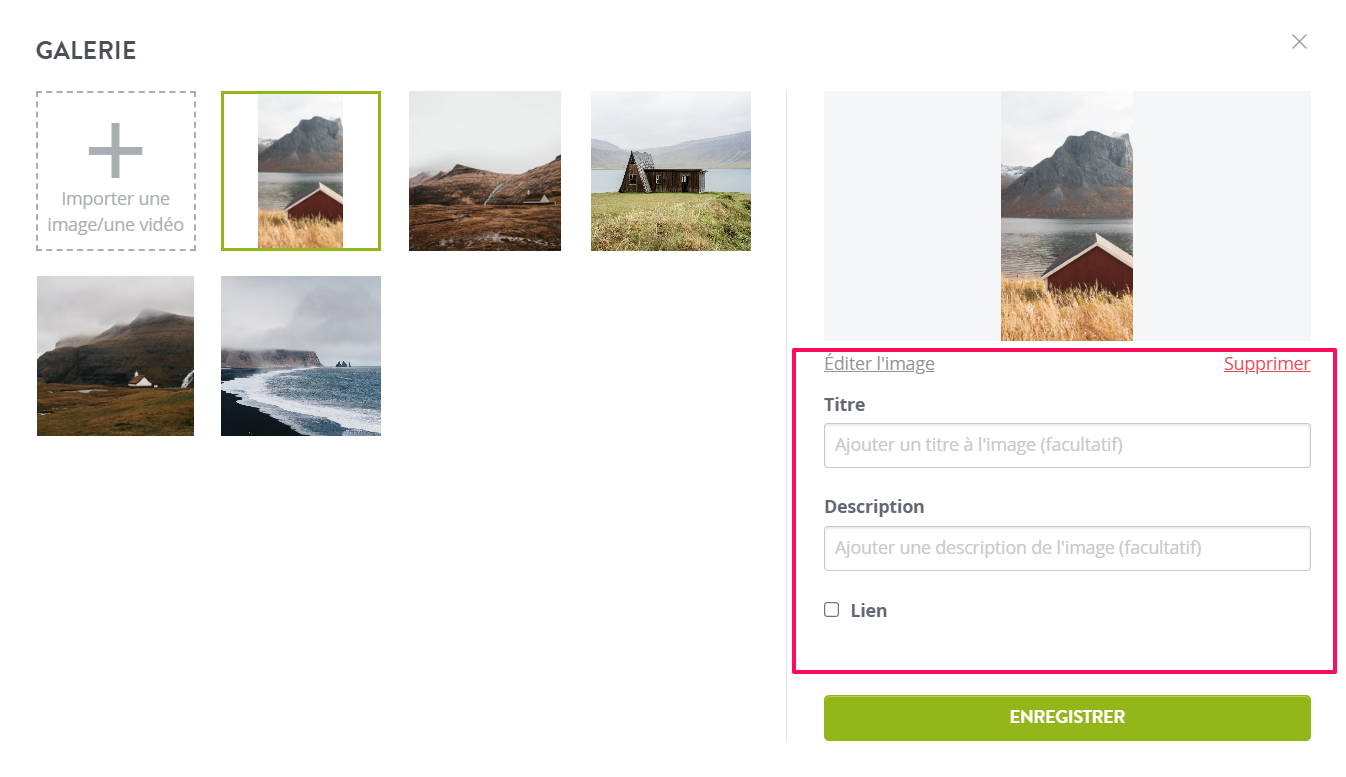
Task: Select the brown misty hills thumbnail
Action: [485, 171]
